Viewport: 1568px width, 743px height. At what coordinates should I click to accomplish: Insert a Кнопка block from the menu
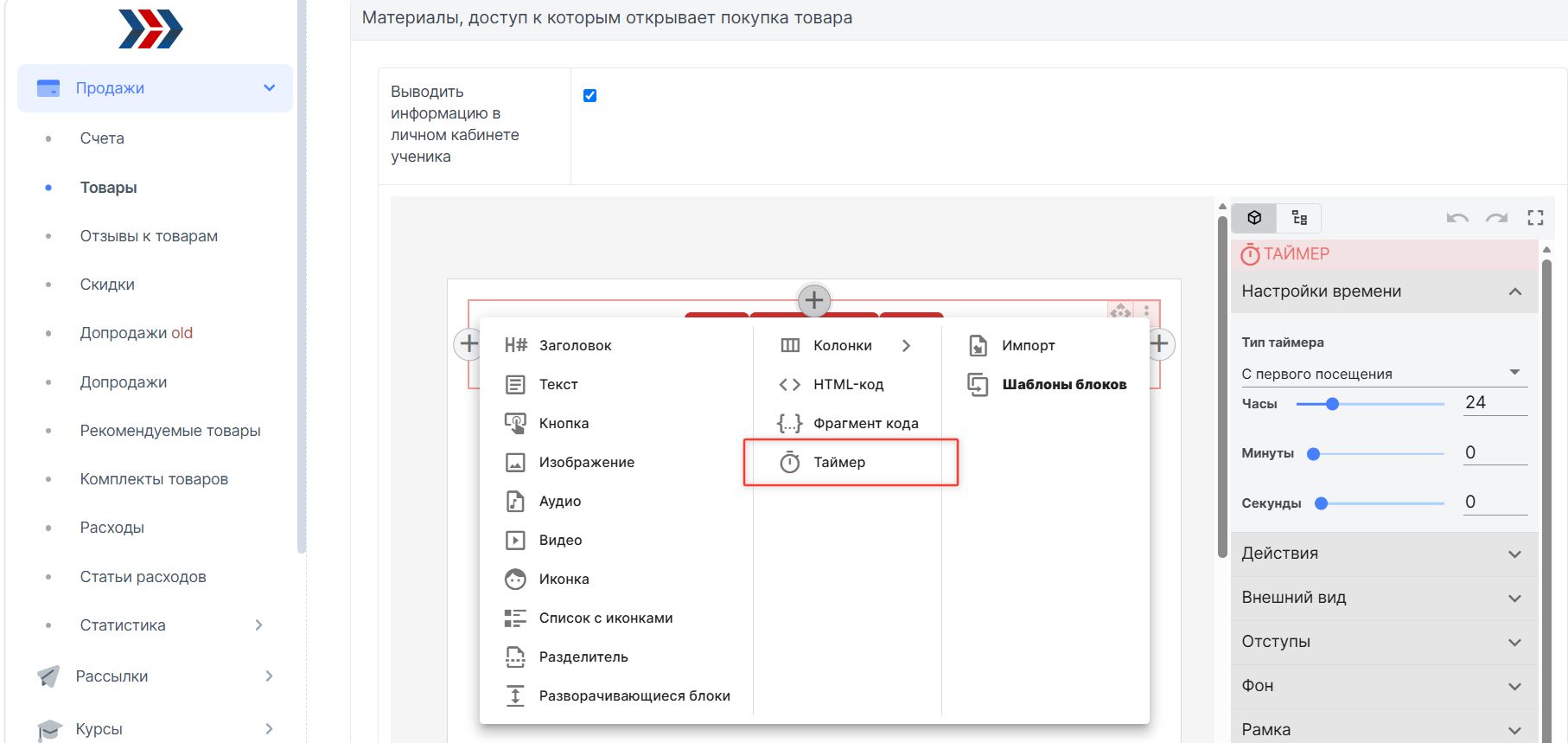564,424
